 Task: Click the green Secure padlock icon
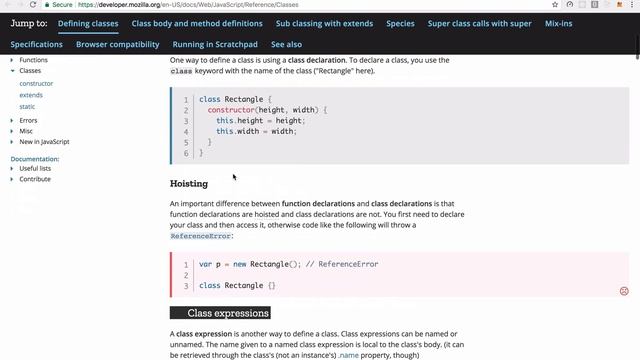coord(47,5)
